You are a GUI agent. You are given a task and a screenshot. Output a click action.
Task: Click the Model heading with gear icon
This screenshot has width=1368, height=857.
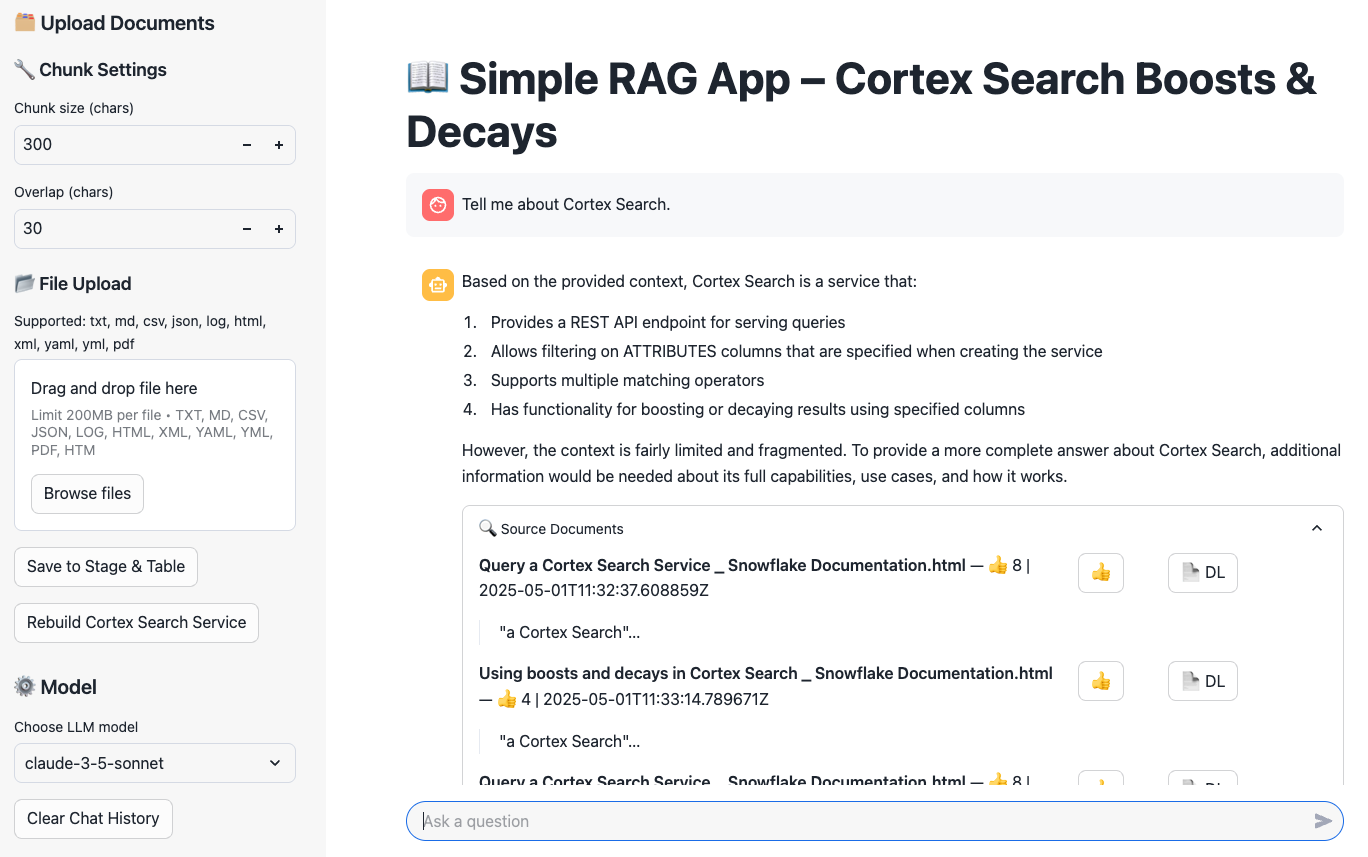coord(55,687)
